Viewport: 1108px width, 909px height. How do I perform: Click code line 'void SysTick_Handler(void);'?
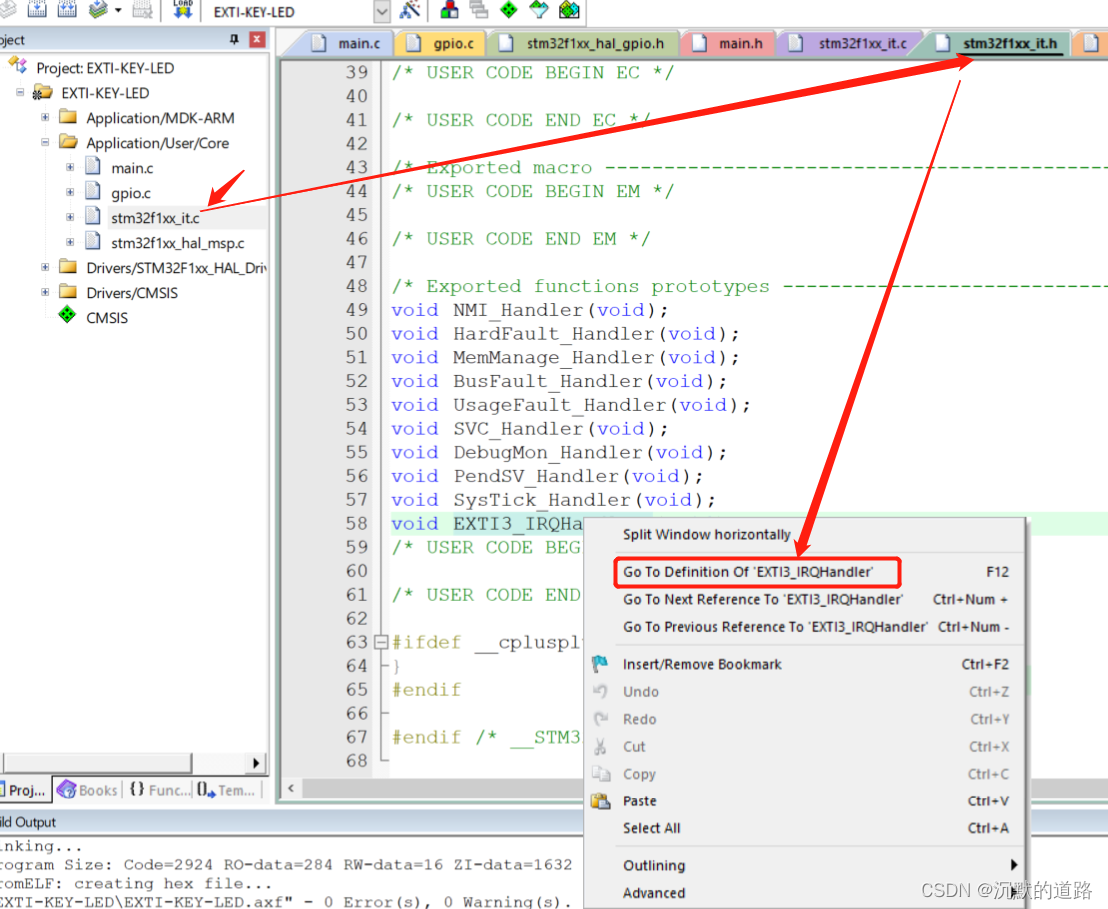553,500
